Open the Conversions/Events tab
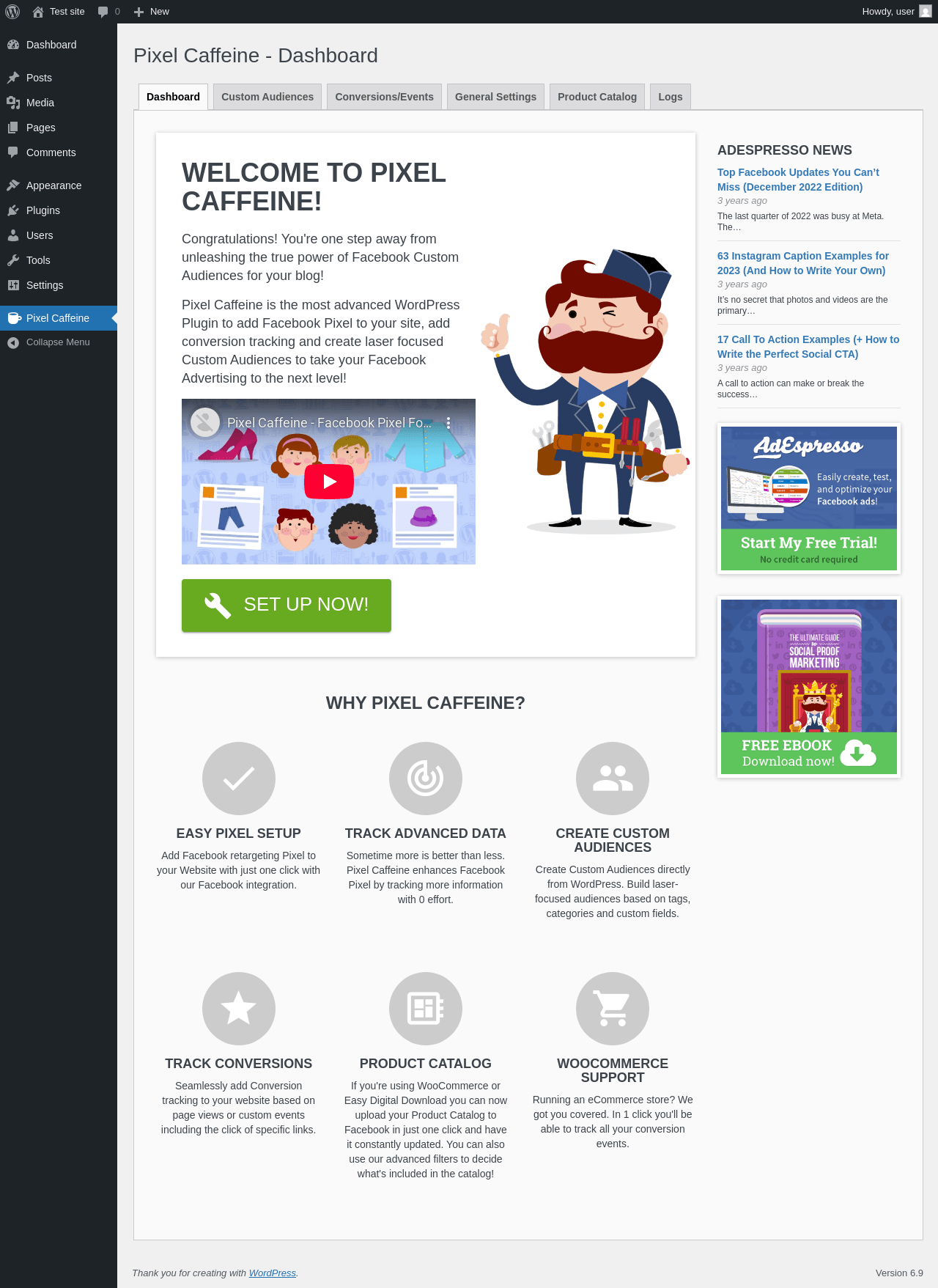Screen dimensions: 938x1288 click(384, 97)
